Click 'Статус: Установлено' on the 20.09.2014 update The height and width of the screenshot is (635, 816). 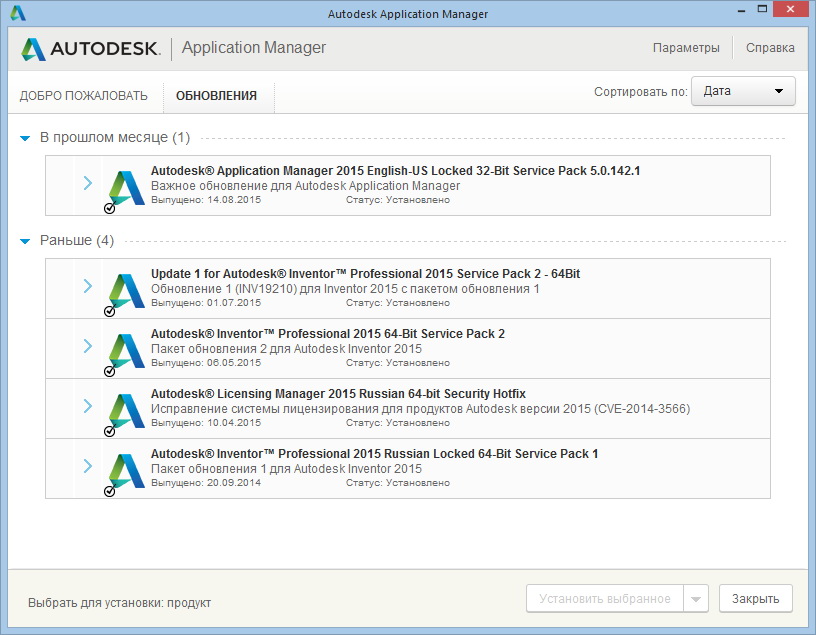pos(398,483)
